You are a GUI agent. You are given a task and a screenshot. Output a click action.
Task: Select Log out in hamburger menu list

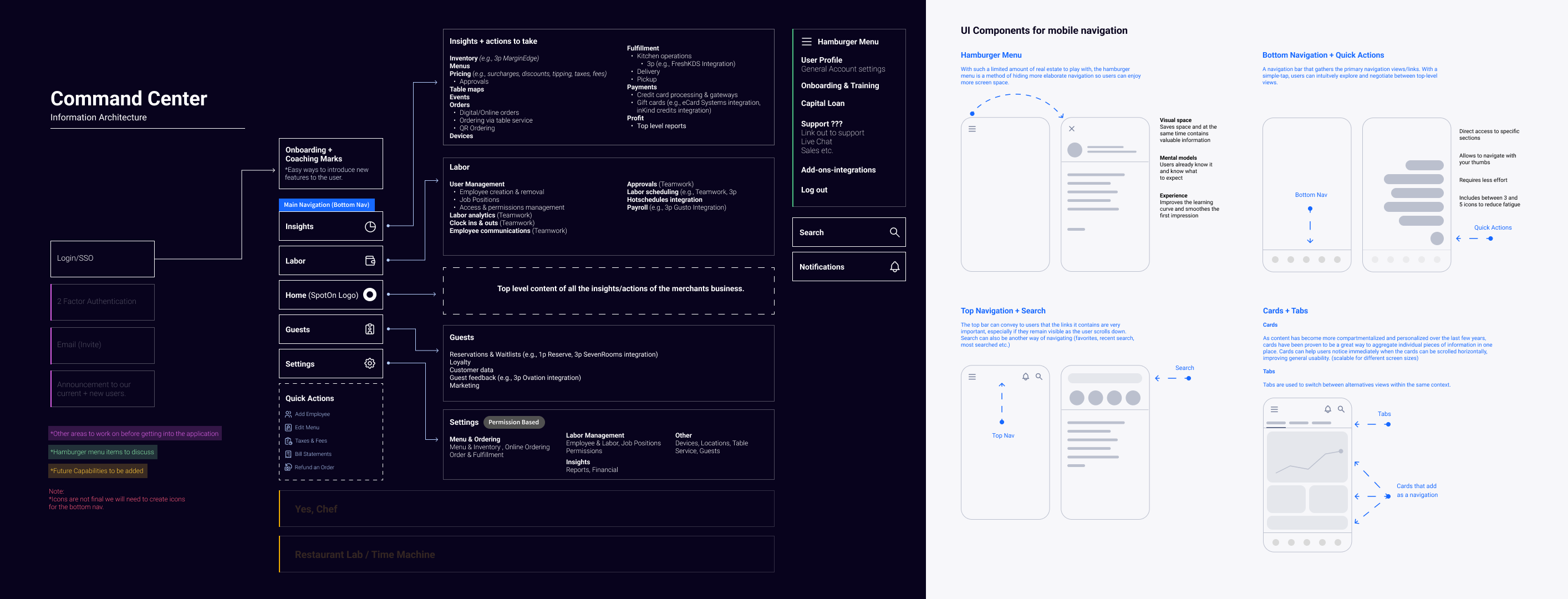[x=814, y=190]
